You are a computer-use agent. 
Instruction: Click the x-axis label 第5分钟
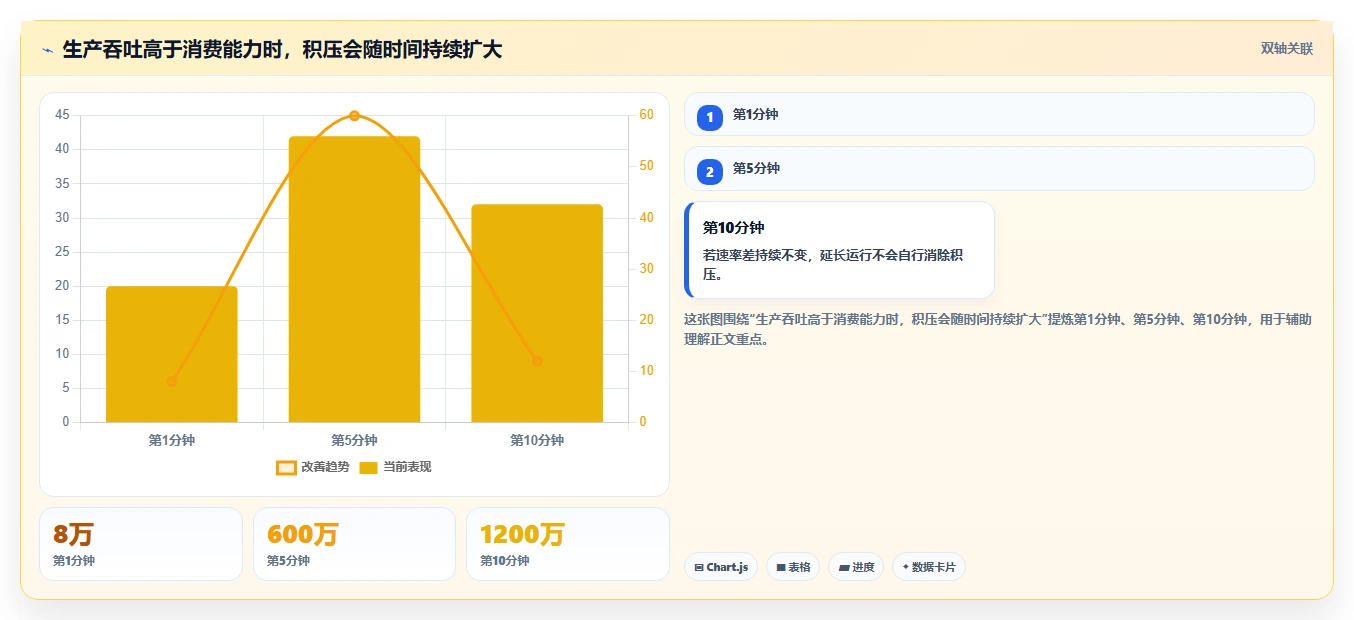click(x=354, y=440)
